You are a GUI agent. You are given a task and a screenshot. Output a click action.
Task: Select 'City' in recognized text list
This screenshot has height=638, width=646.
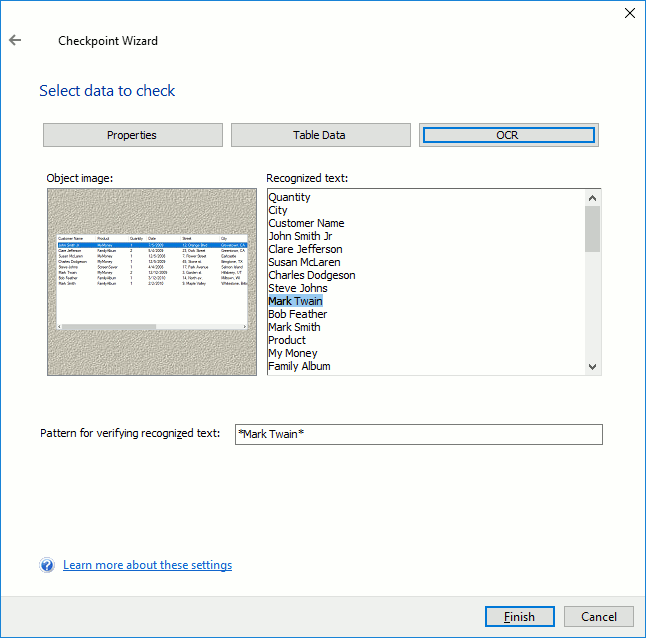coord(278,210)
